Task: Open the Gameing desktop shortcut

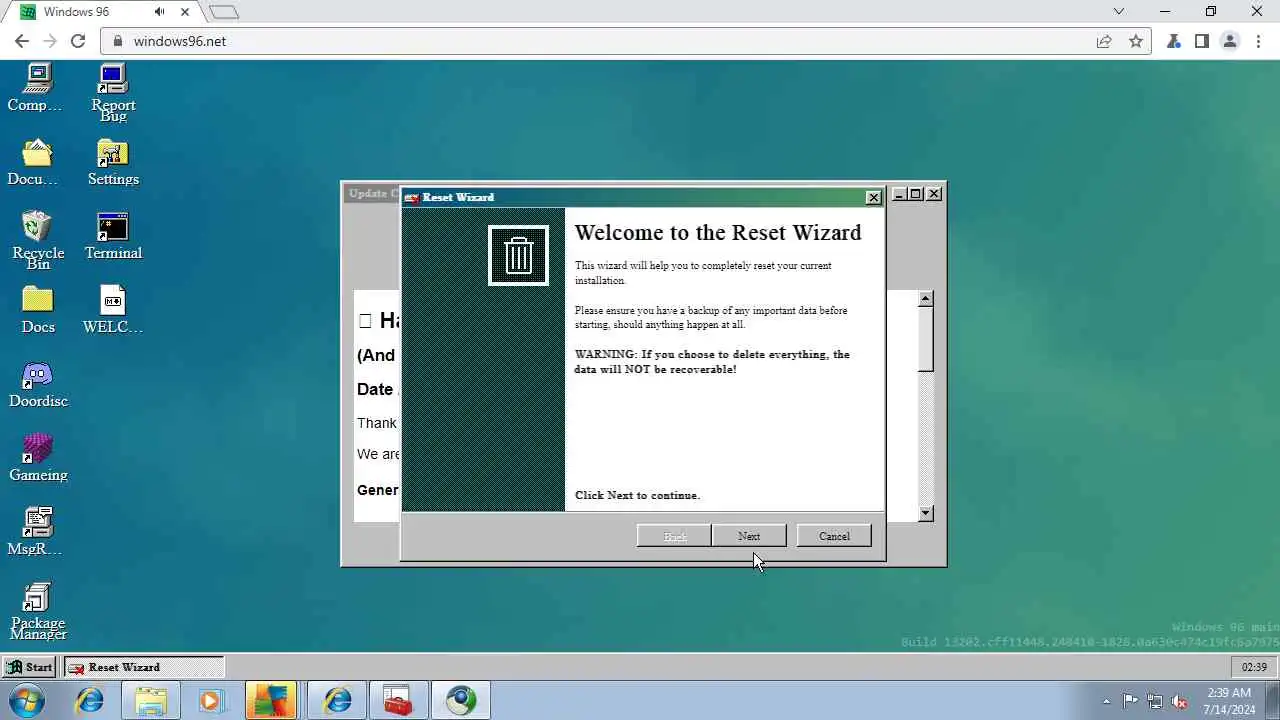Action: 37,458
